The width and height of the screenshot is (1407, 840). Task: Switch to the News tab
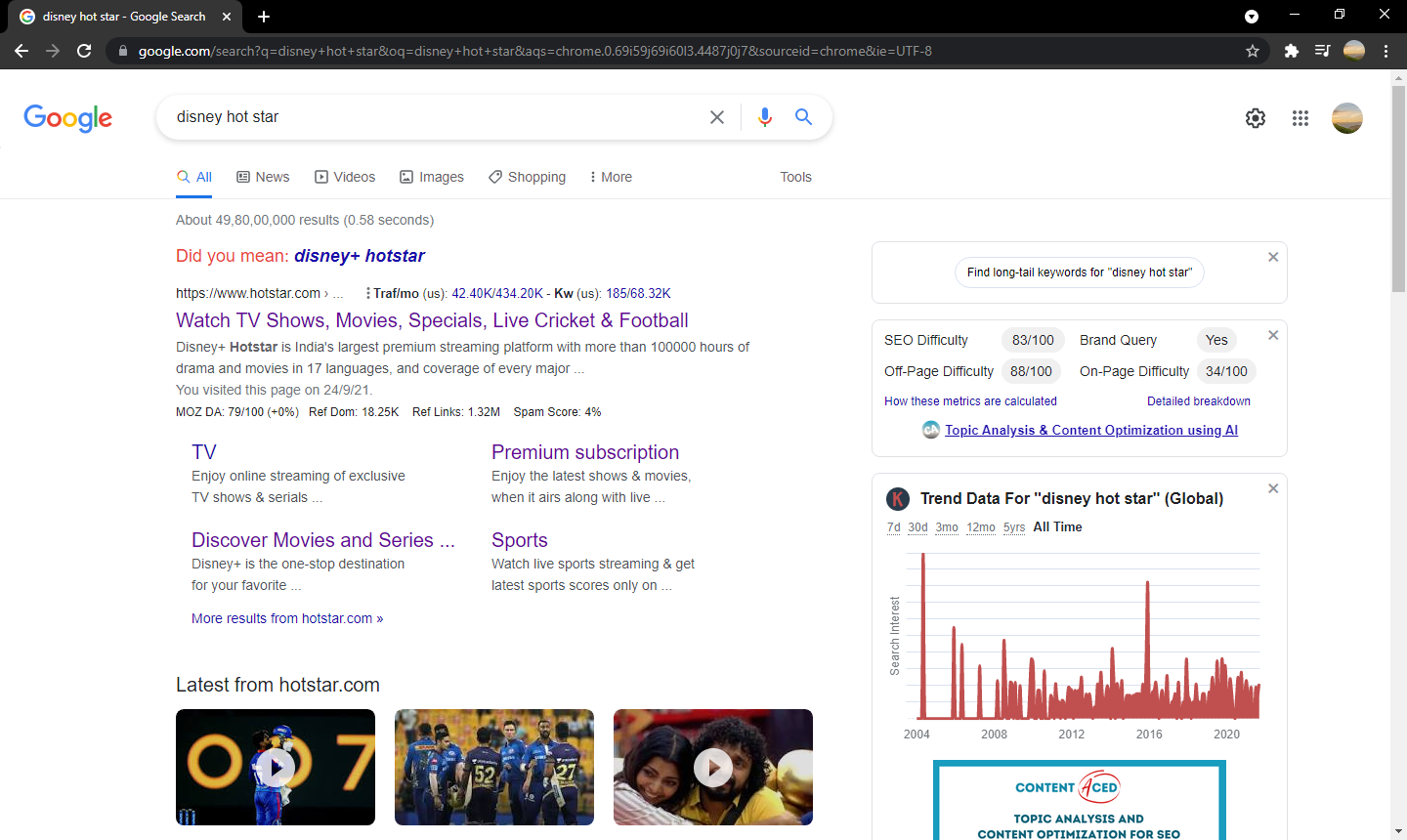263,177
